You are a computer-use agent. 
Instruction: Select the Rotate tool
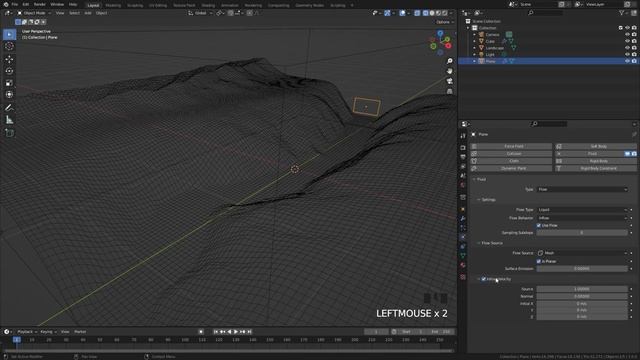(9, 71)
